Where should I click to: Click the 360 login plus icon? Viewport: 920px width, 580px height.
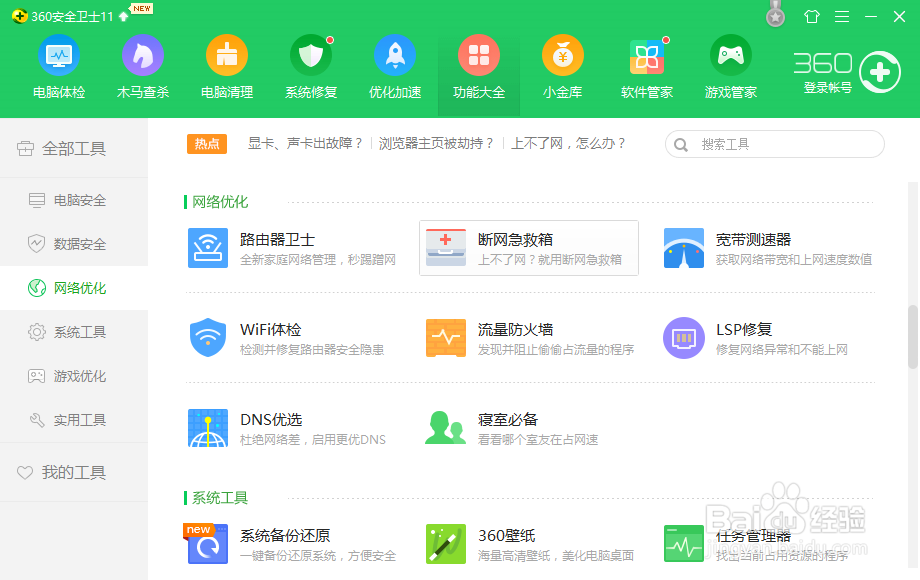click(x=880, y=72)
